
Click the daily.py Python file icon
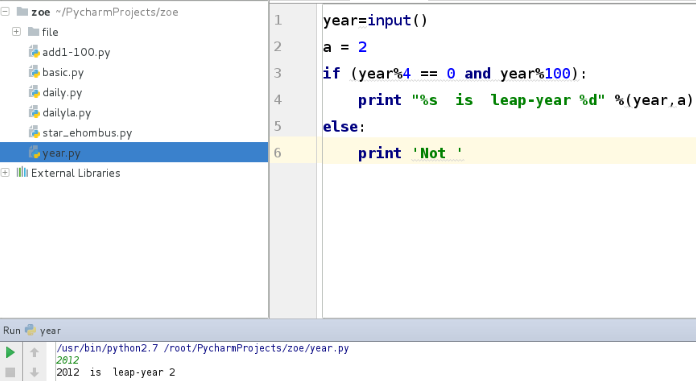click(34, 92)
